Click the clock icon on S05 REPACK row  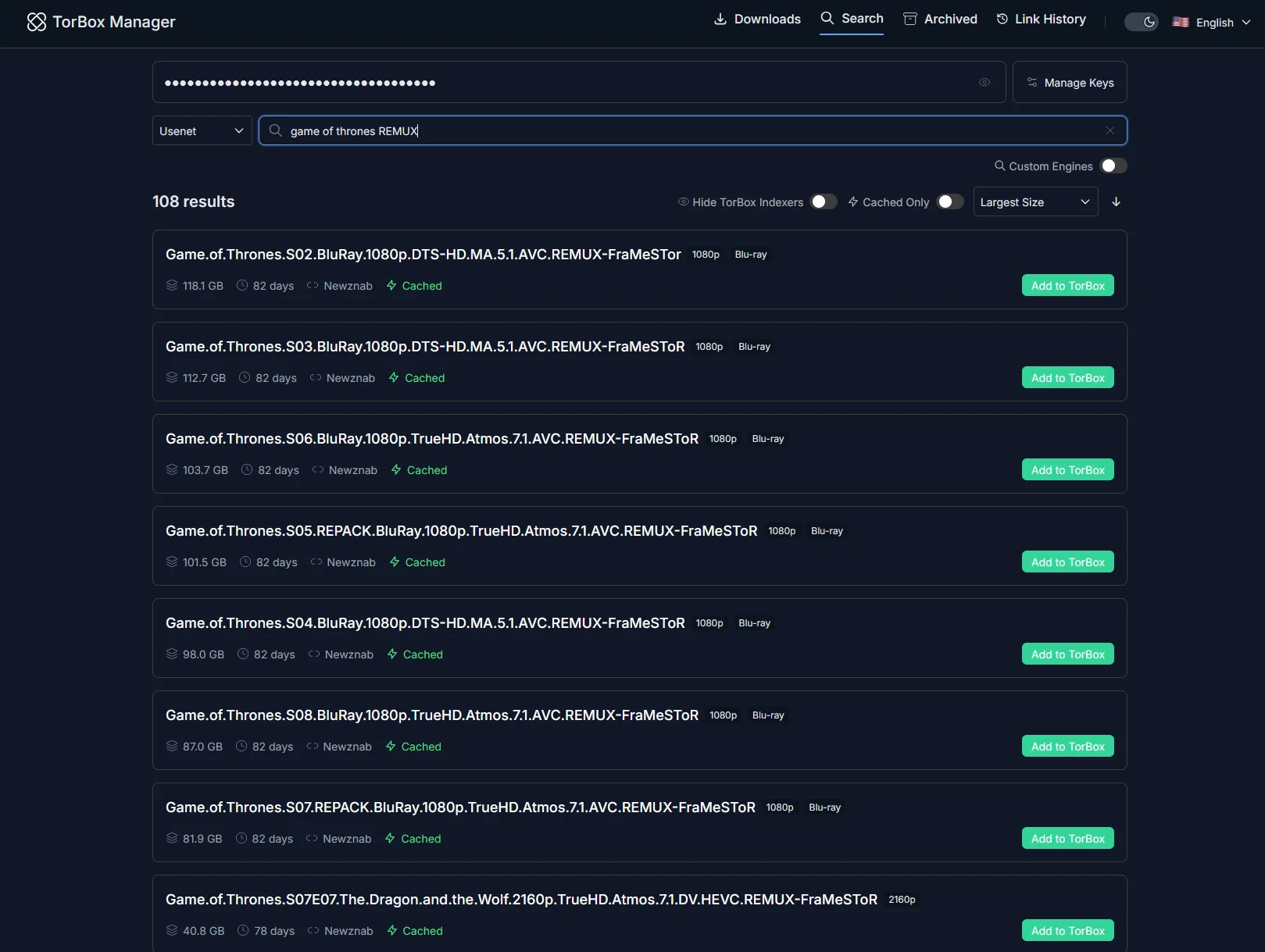245,562
